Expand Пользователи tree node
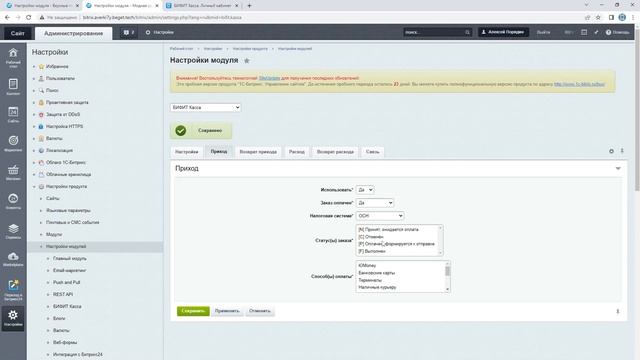Screen dimensions: 640x360 [x=34, y=78]
